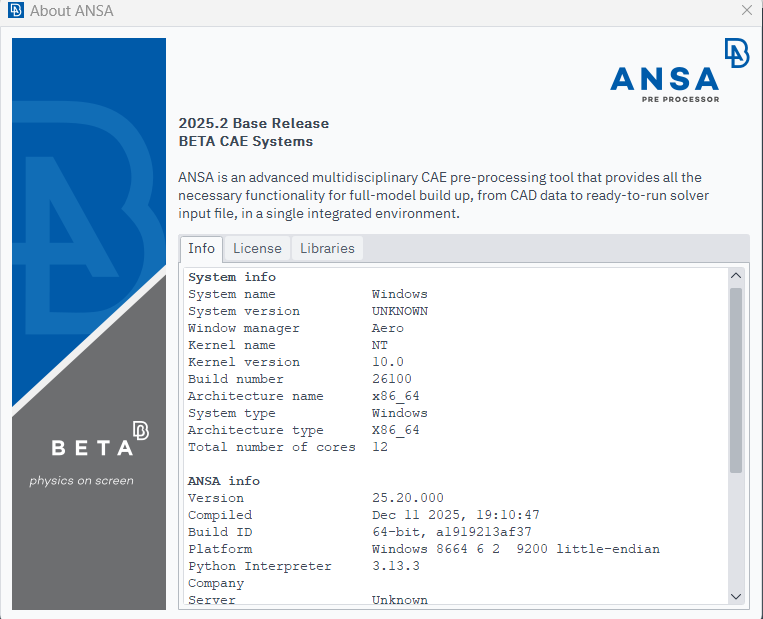
Task: Click the ANSA icon in the title bar
Action: coord(15,11)
